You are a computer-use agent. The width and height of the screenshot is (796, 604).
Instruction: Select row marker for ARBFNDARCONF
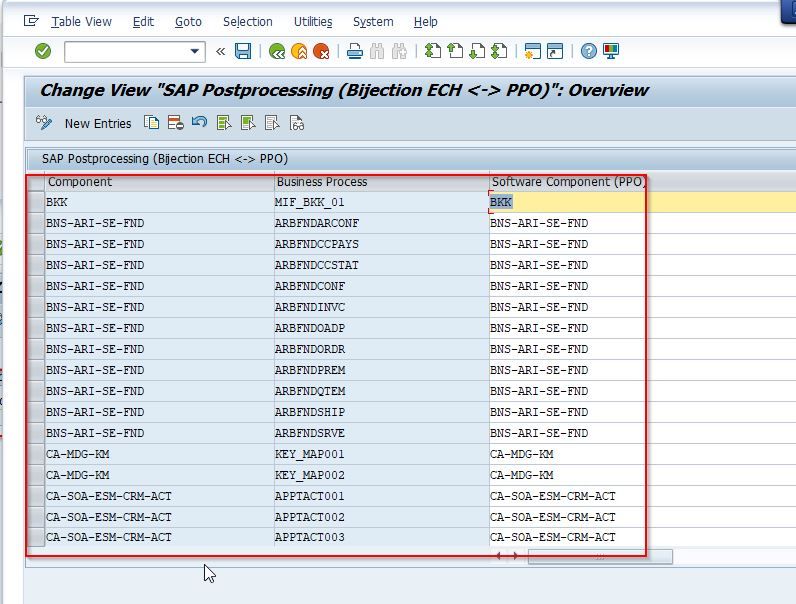coord(36,223)
